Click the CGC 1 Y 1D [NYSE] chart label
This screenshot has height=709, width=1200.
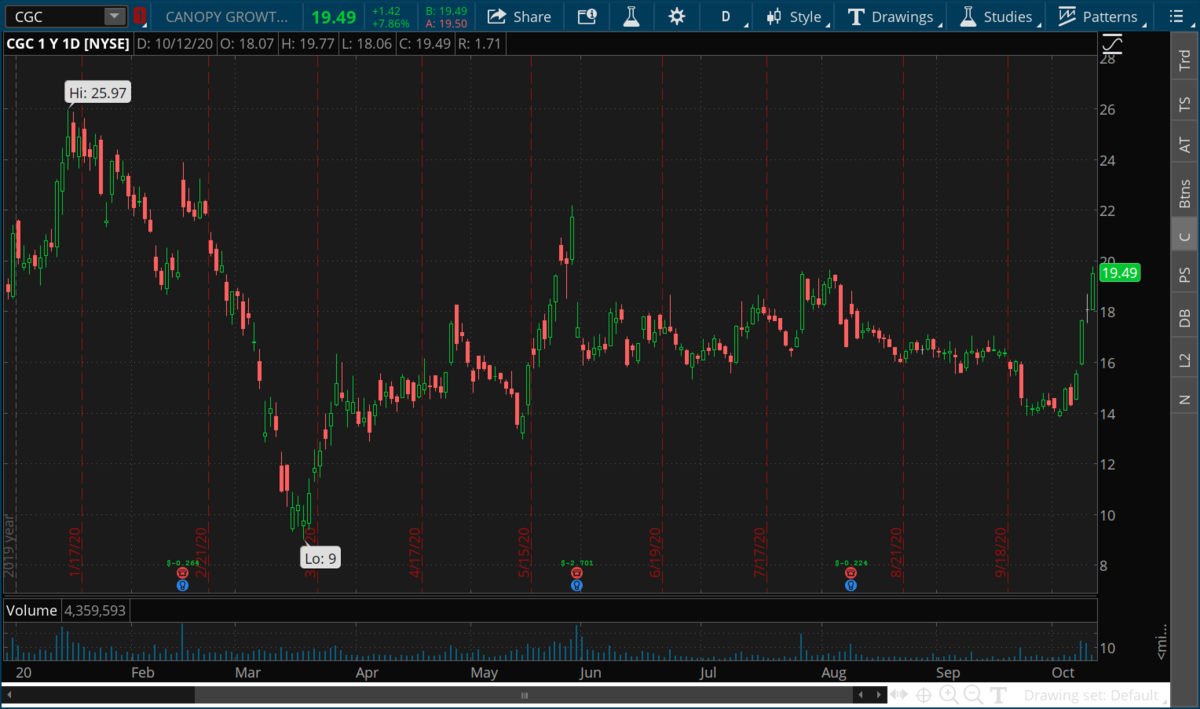coord(68,44)
